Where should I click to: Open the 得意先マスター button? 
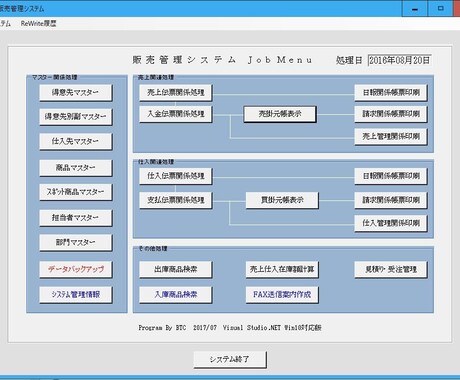point(76,93)
